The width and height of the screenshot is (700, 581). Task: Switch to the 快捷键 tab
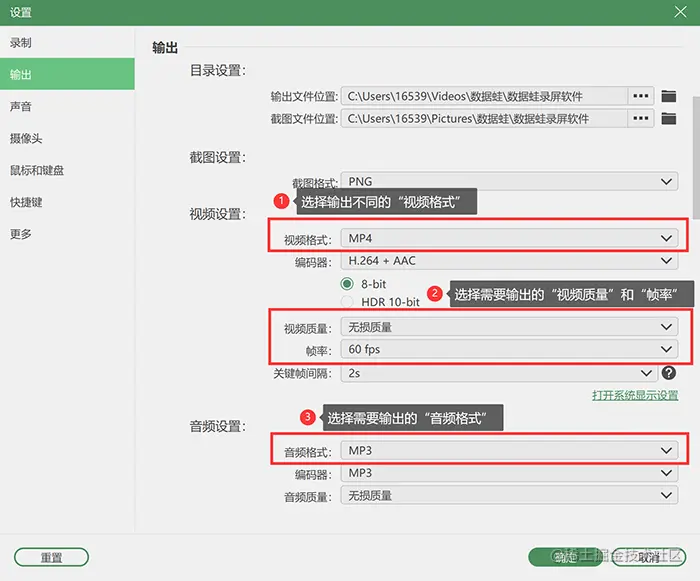67,202
